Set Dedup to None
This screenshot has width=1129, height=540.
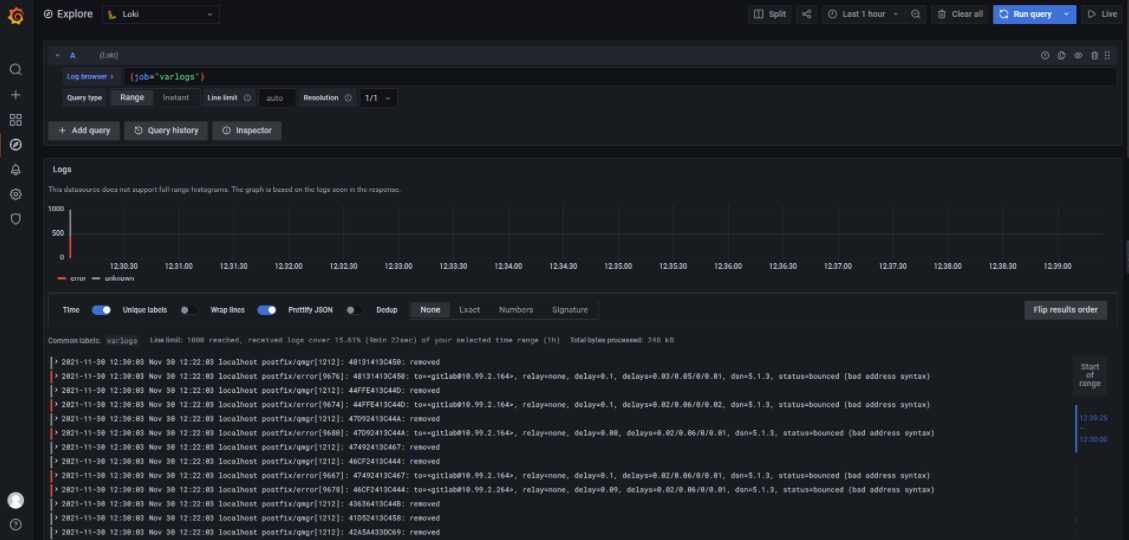pos(430,310)
